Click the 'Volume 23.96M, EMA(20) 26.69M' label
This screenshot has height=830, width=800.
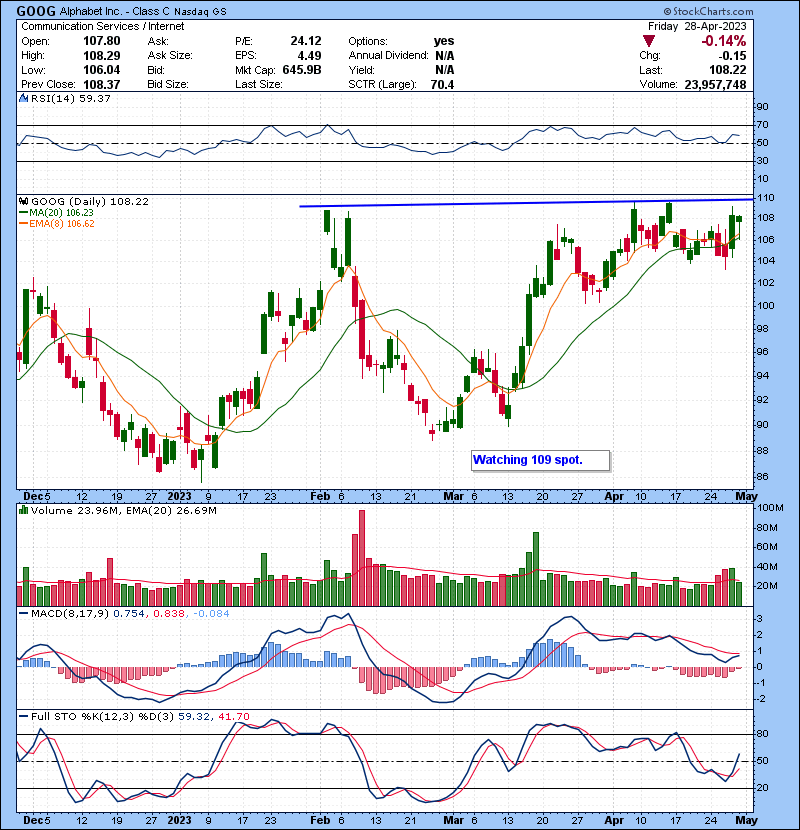point(123,510)
